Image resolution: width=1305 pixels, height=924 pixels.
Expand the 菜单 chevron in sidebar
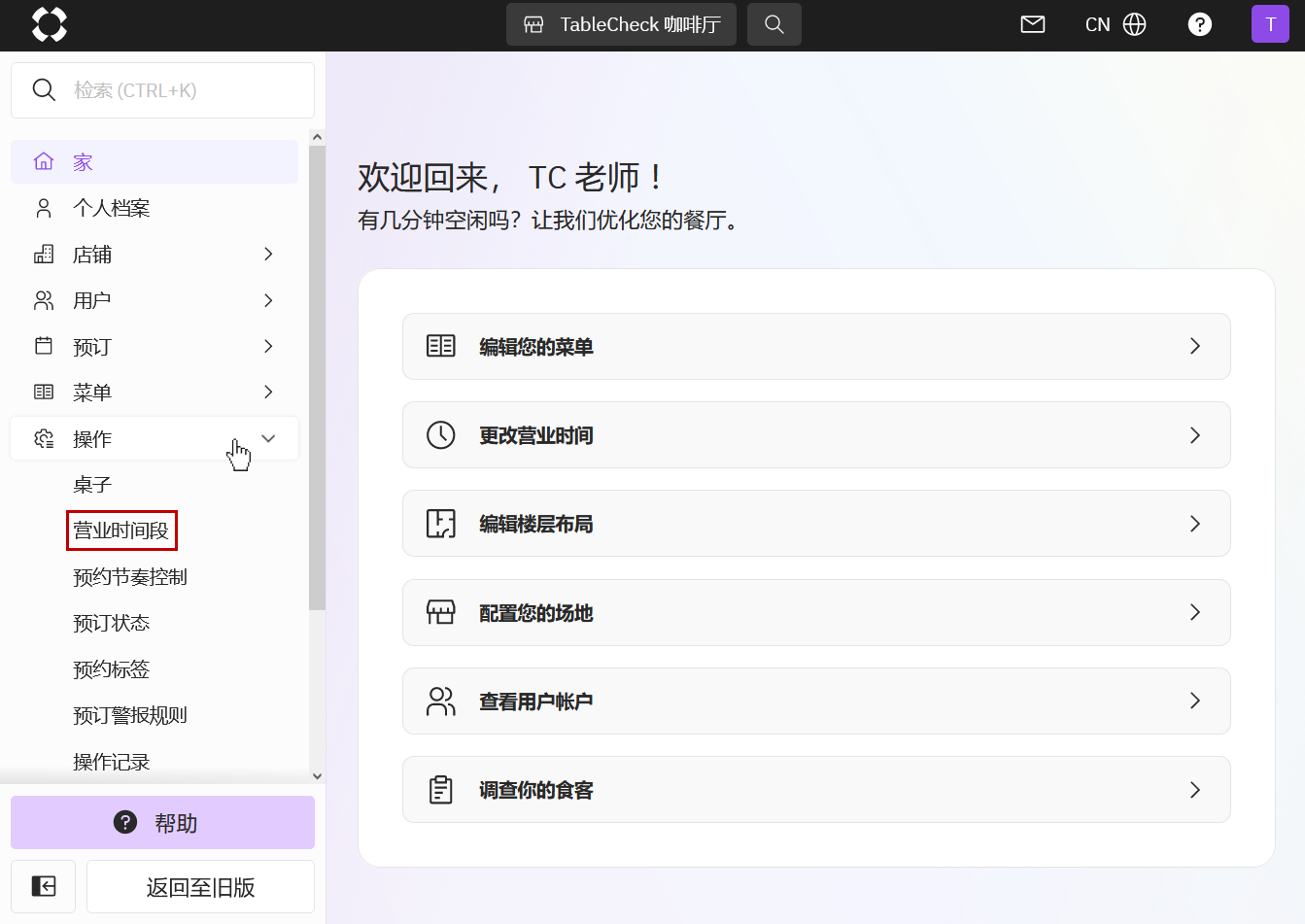(x=268, y=392)
